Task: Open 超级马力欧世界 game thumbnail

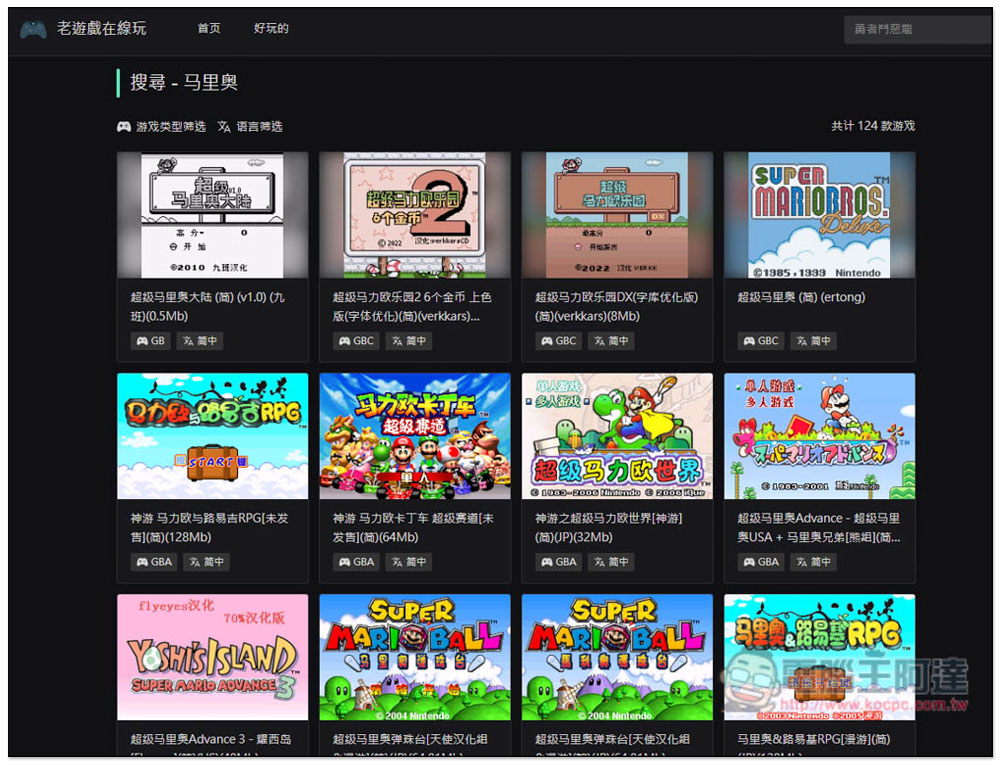Action: point(617,436)
